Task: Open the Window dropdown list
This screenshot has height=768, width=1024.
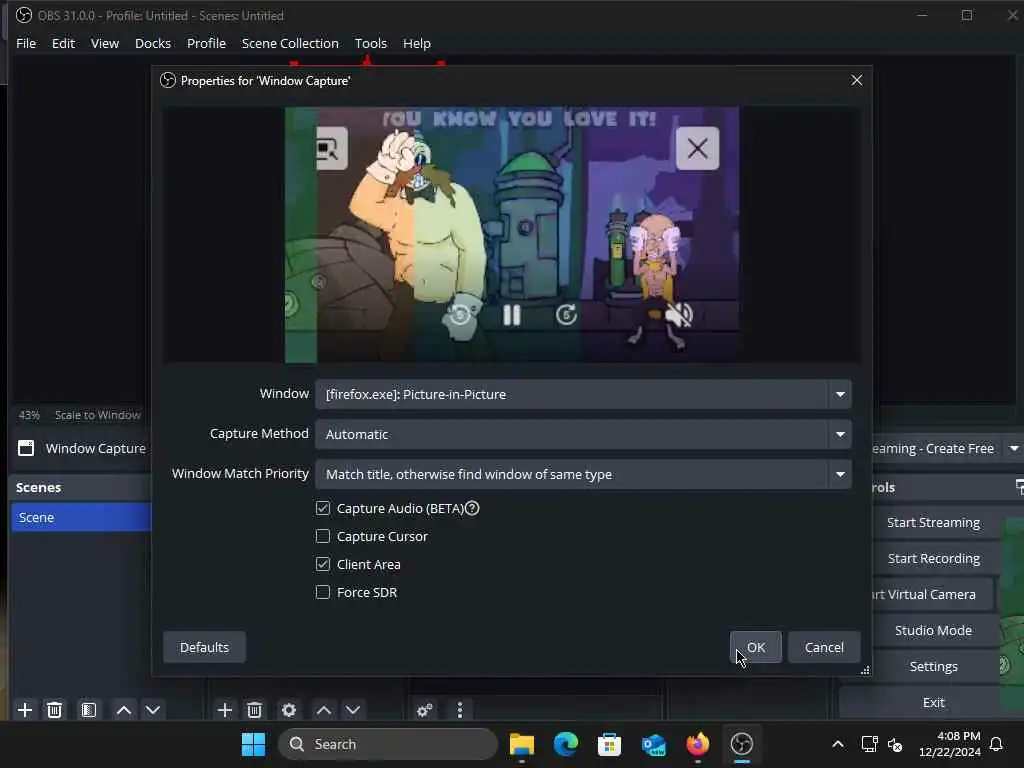Action: click(583, 394)
